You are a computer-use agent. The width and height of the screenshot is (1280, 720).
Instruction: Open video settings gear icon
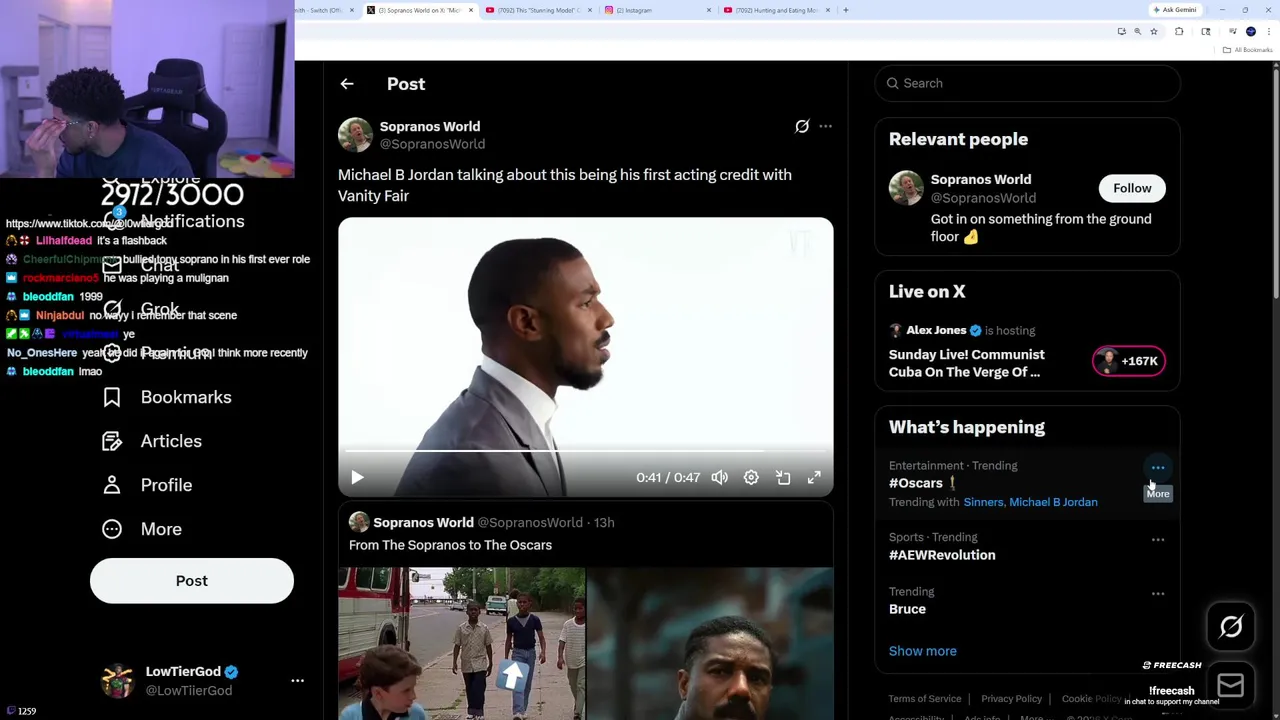click(751, 478)
